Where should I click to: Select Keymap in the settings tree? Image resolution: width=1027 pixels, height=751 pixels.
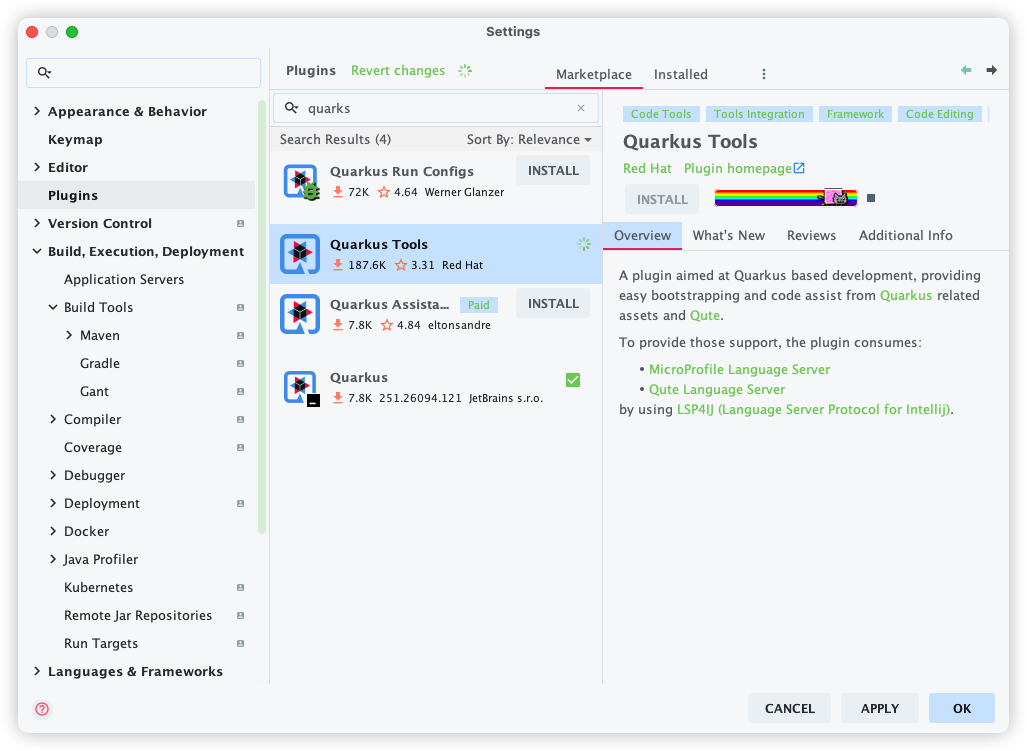75,139
